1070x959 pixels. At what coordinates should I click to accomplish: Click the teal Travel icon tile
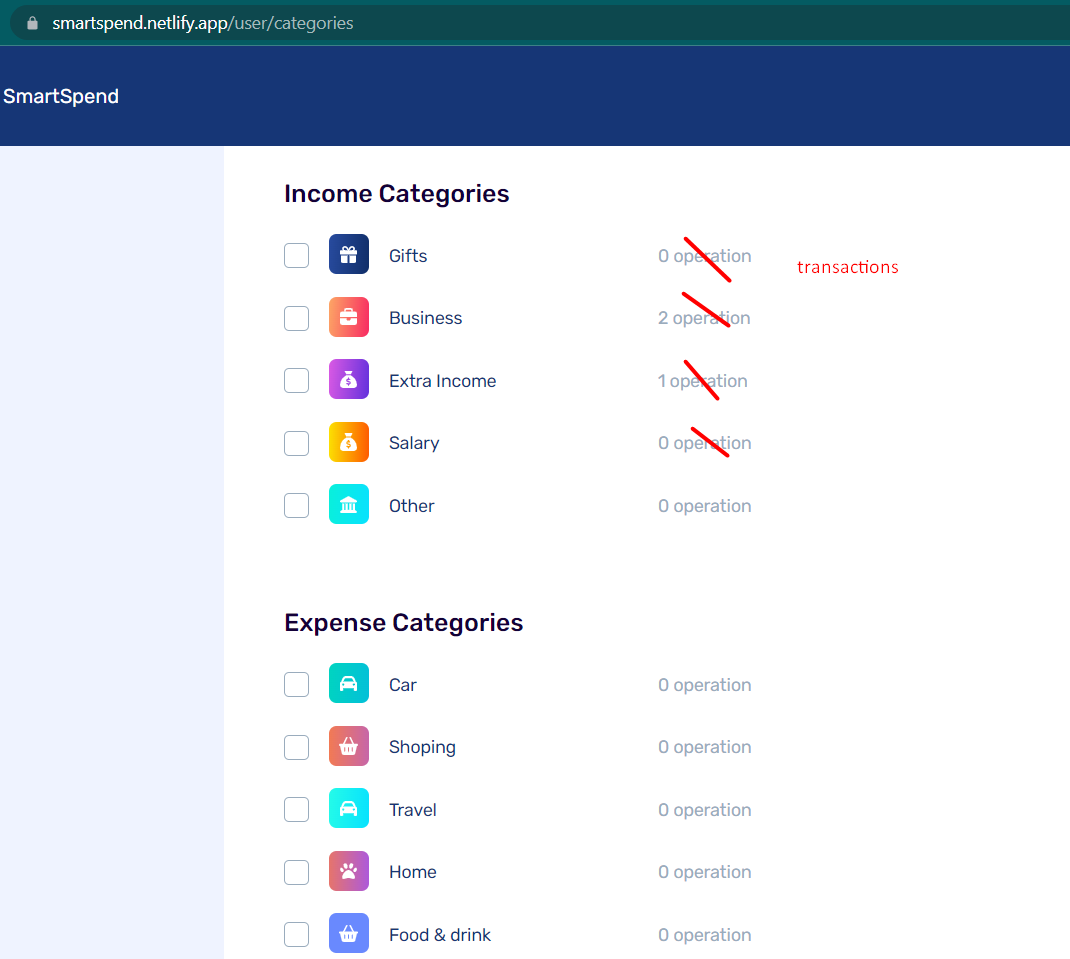coord(348,809)
